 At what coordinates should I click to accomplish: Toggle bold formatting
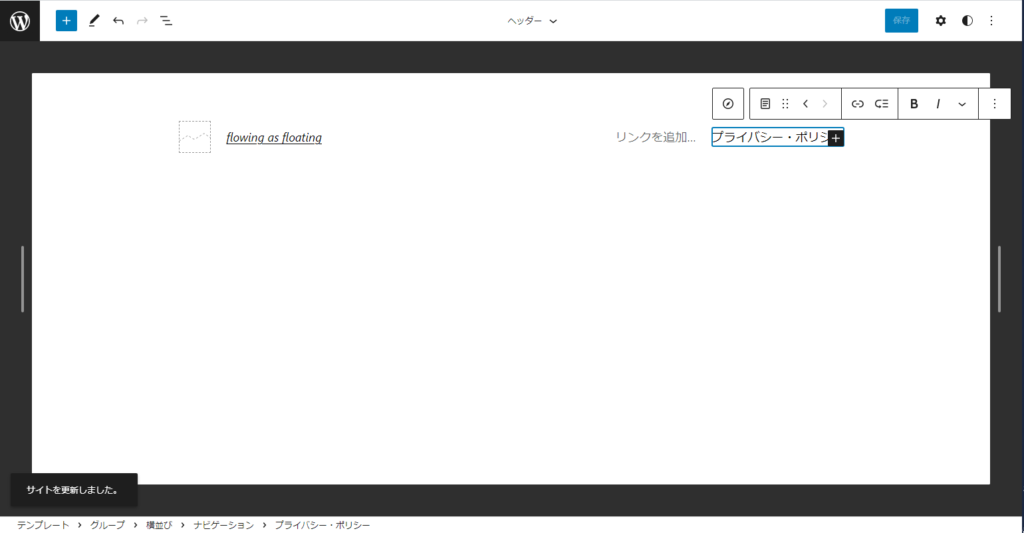(914, 104)
